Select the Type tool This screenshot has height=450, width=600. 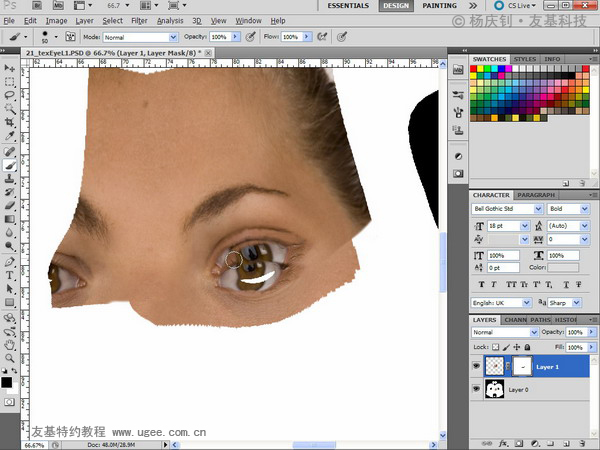pyautogui.click(x=9, y=275)
